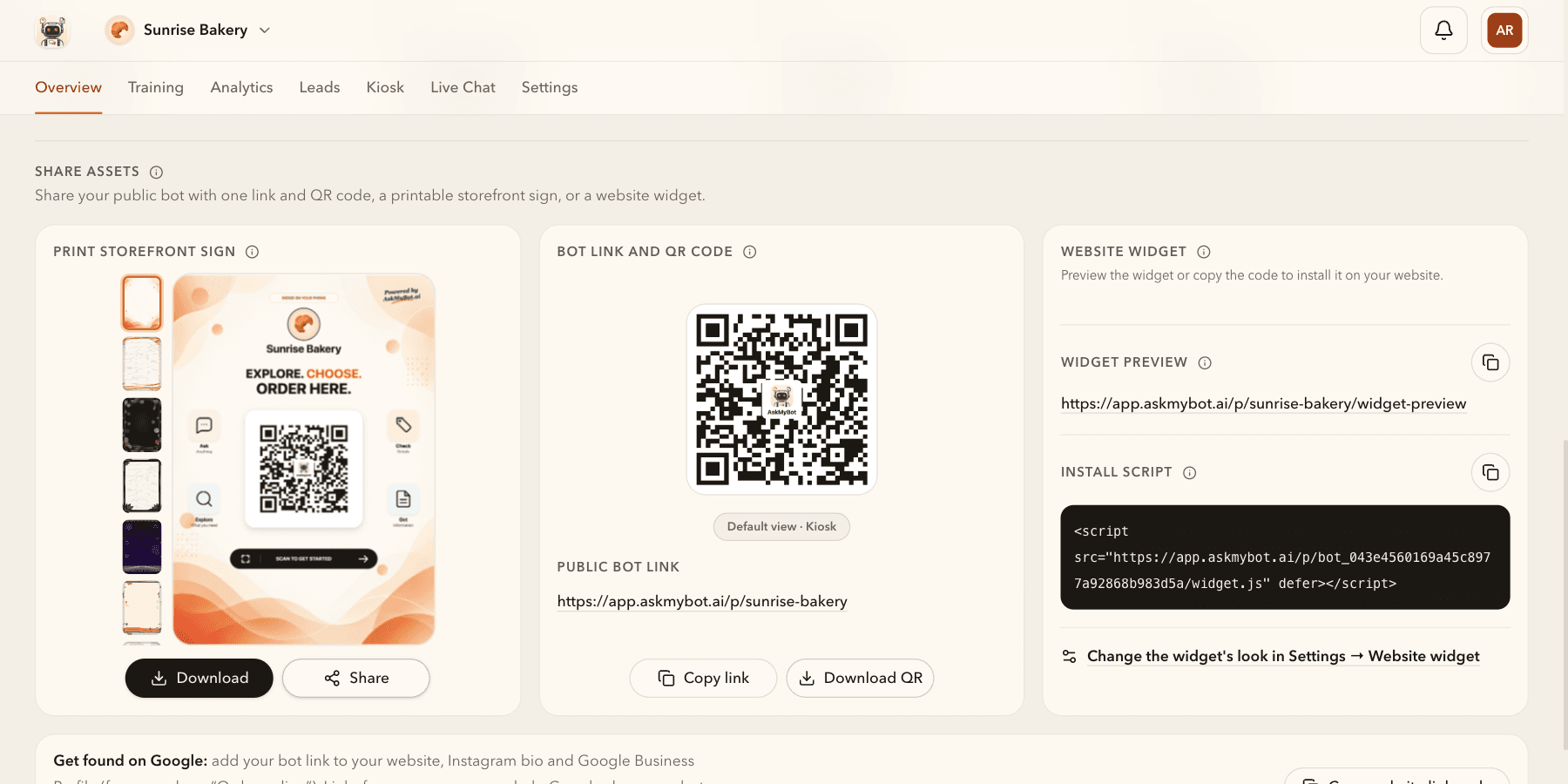
Task: Open the public bot link sunrise-bakery
Action: click(702, 601)
